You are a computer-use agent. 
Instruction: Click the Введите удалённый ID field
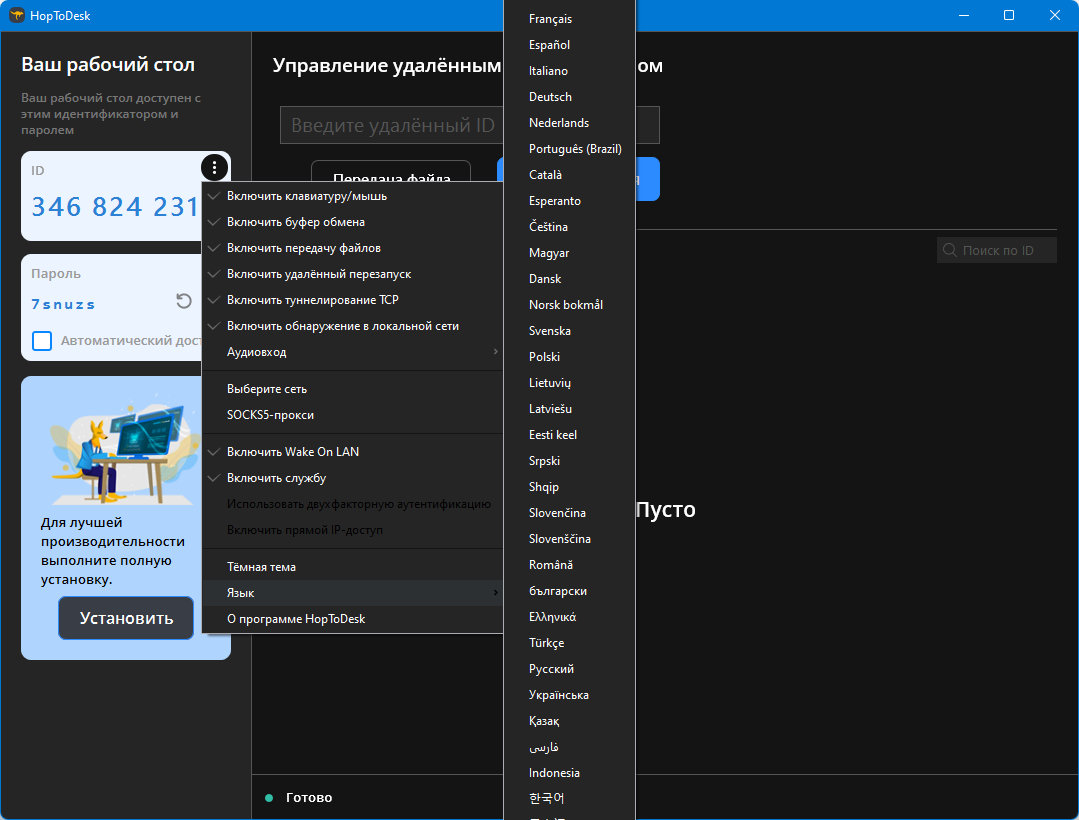click(x=392, y=125)
